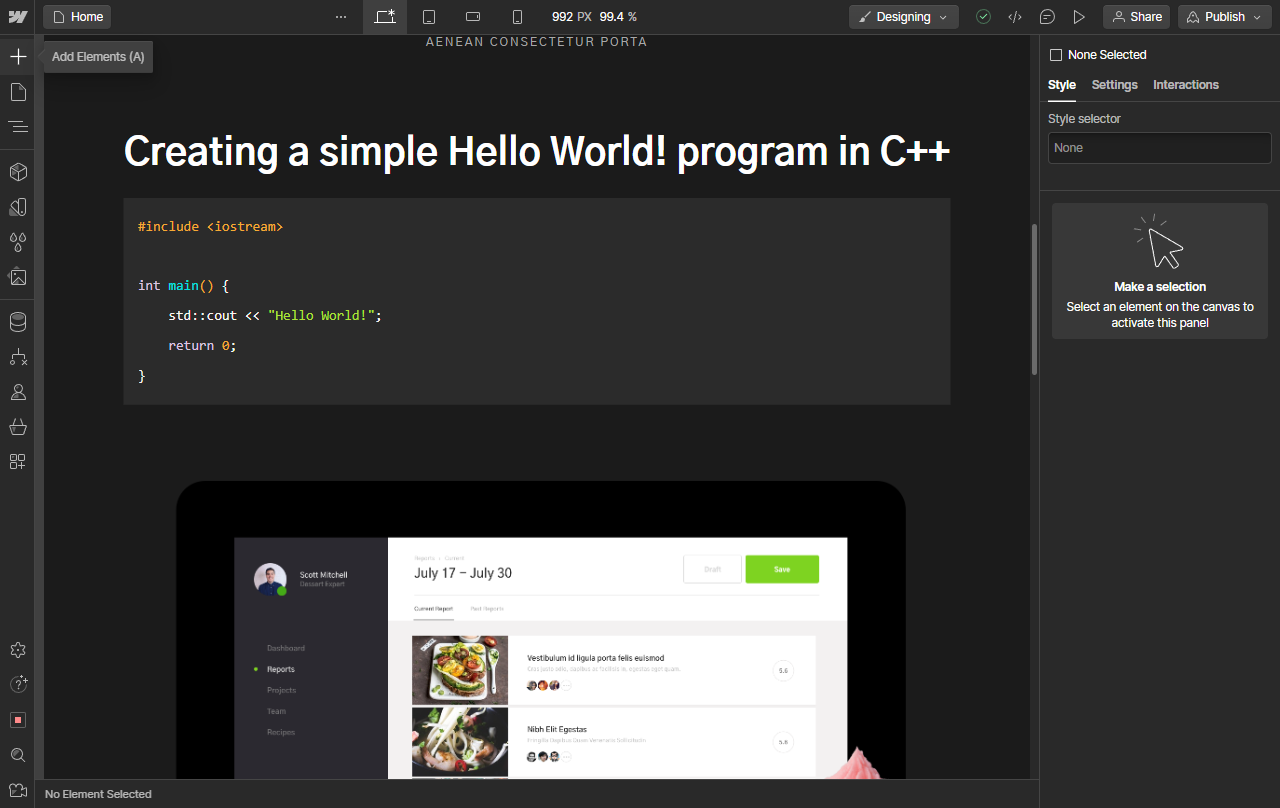This screenshot has height=808, width=1280.
Task: Open the Assets image icon
Action: click(18, 277)
